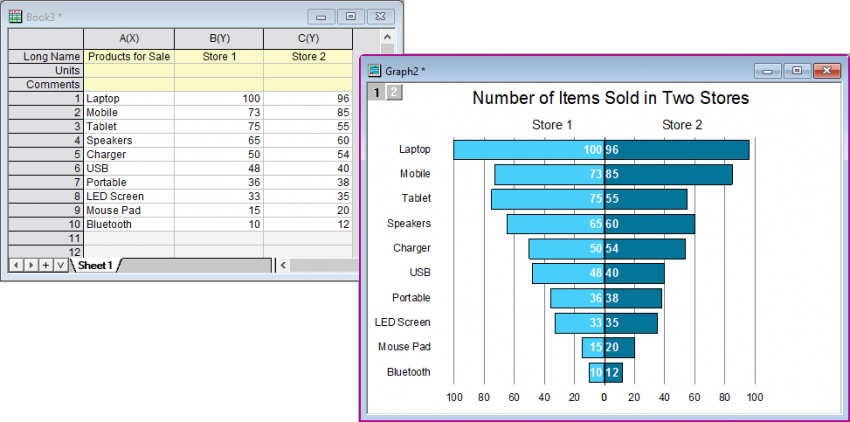
Task: Select column C(Y) header
Action: click(308, 39)
